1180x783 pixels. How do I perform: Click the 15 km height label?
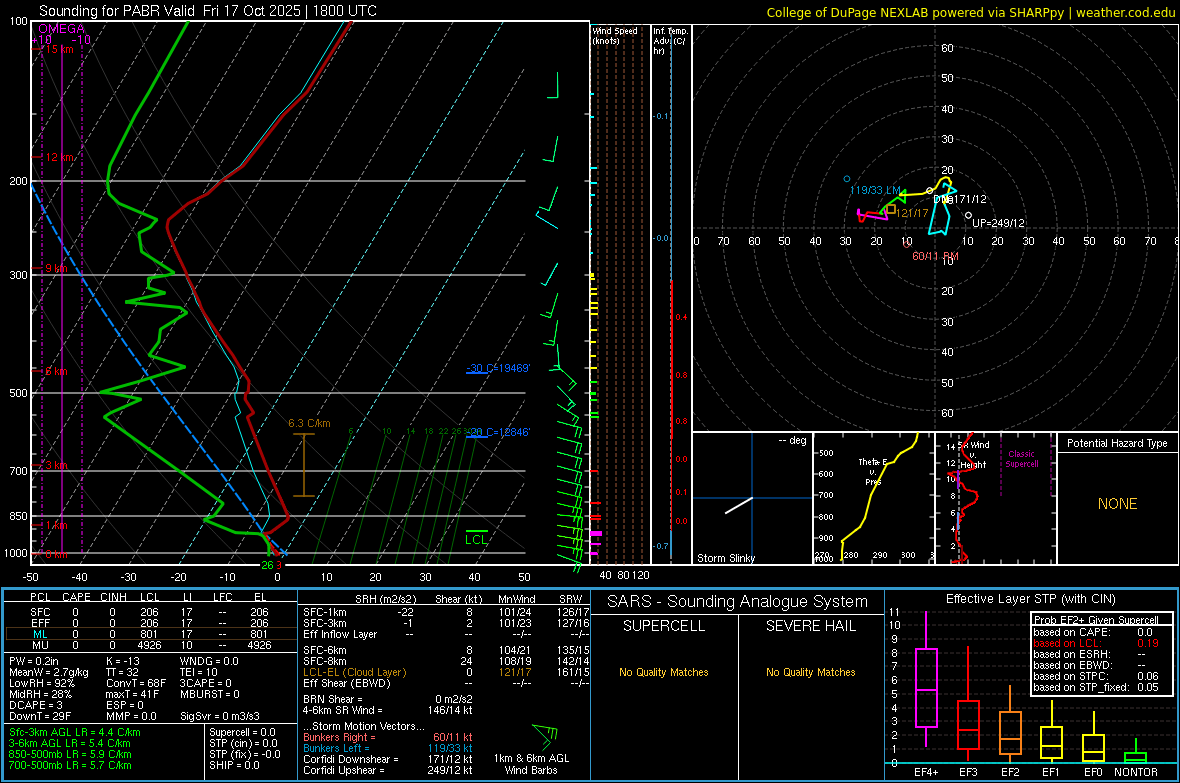pos(59,49)
